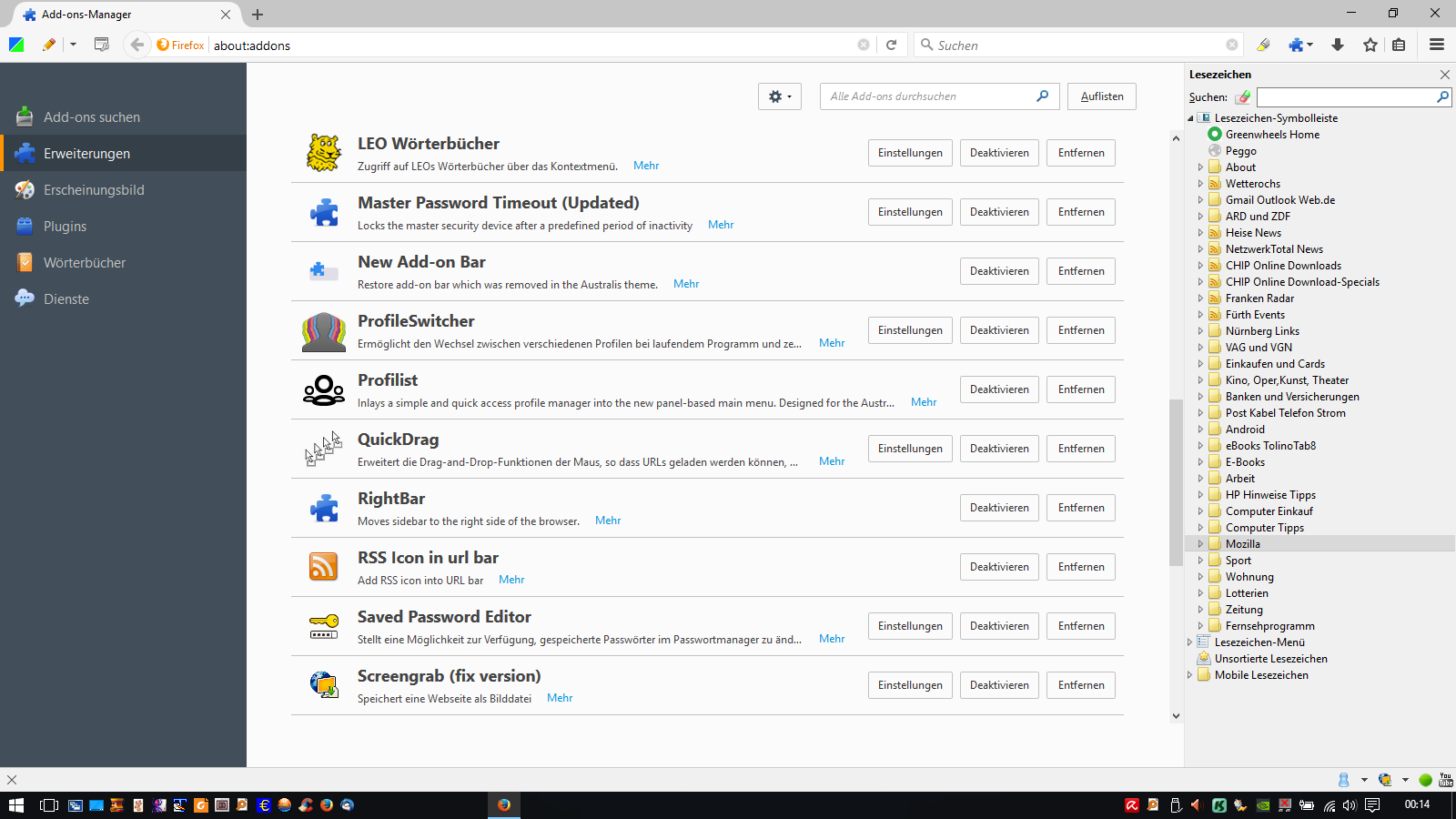Select the Franken Radar bookmark folder
This screenshot has height=819, width=1456.
1259,298
